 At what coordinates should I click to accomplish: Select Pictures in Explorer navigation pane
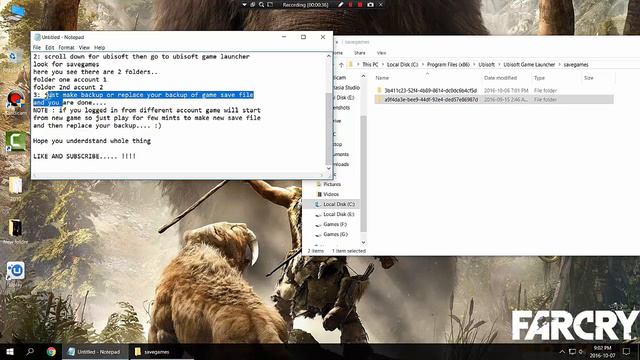332,184
